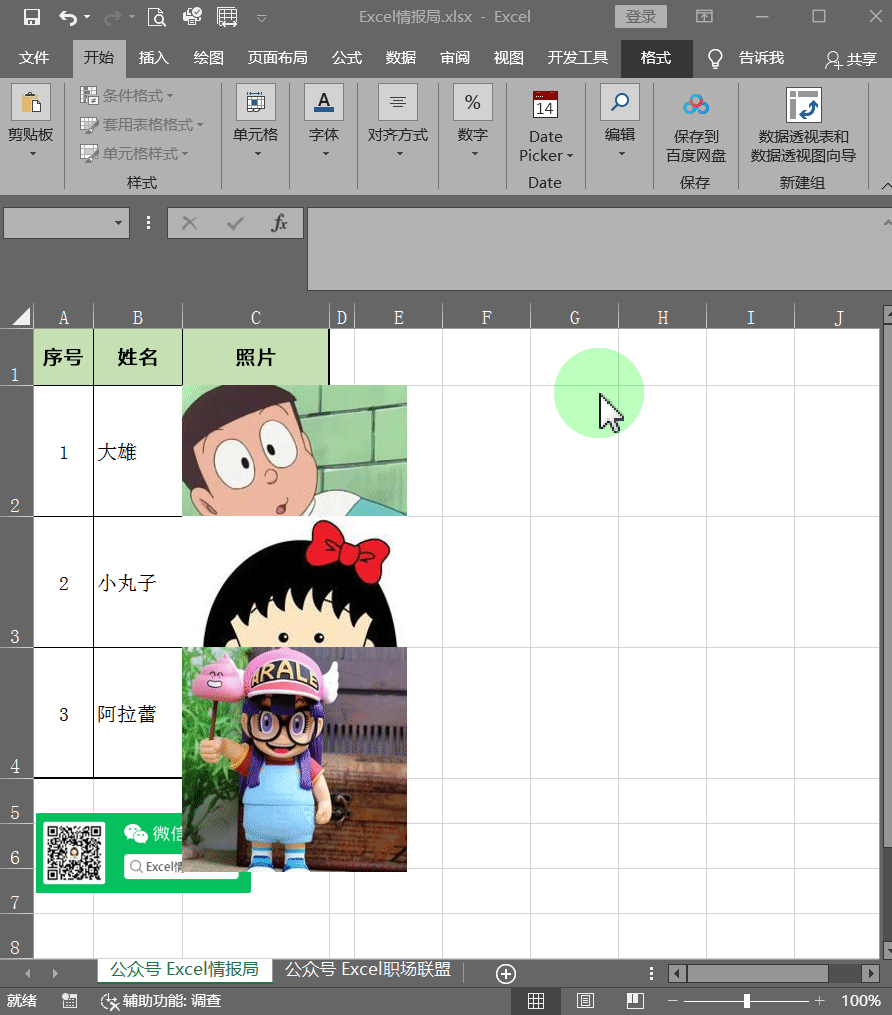Viewport: 892px width, 1015px height.
Task: Click the Redo arrow icon
Action: (x=112, y=17)
